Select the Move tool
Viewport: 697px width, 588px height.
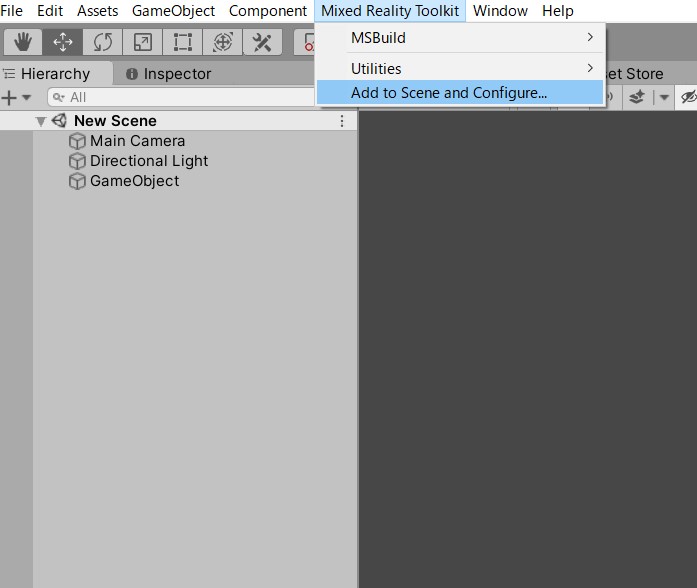point(63,42)
